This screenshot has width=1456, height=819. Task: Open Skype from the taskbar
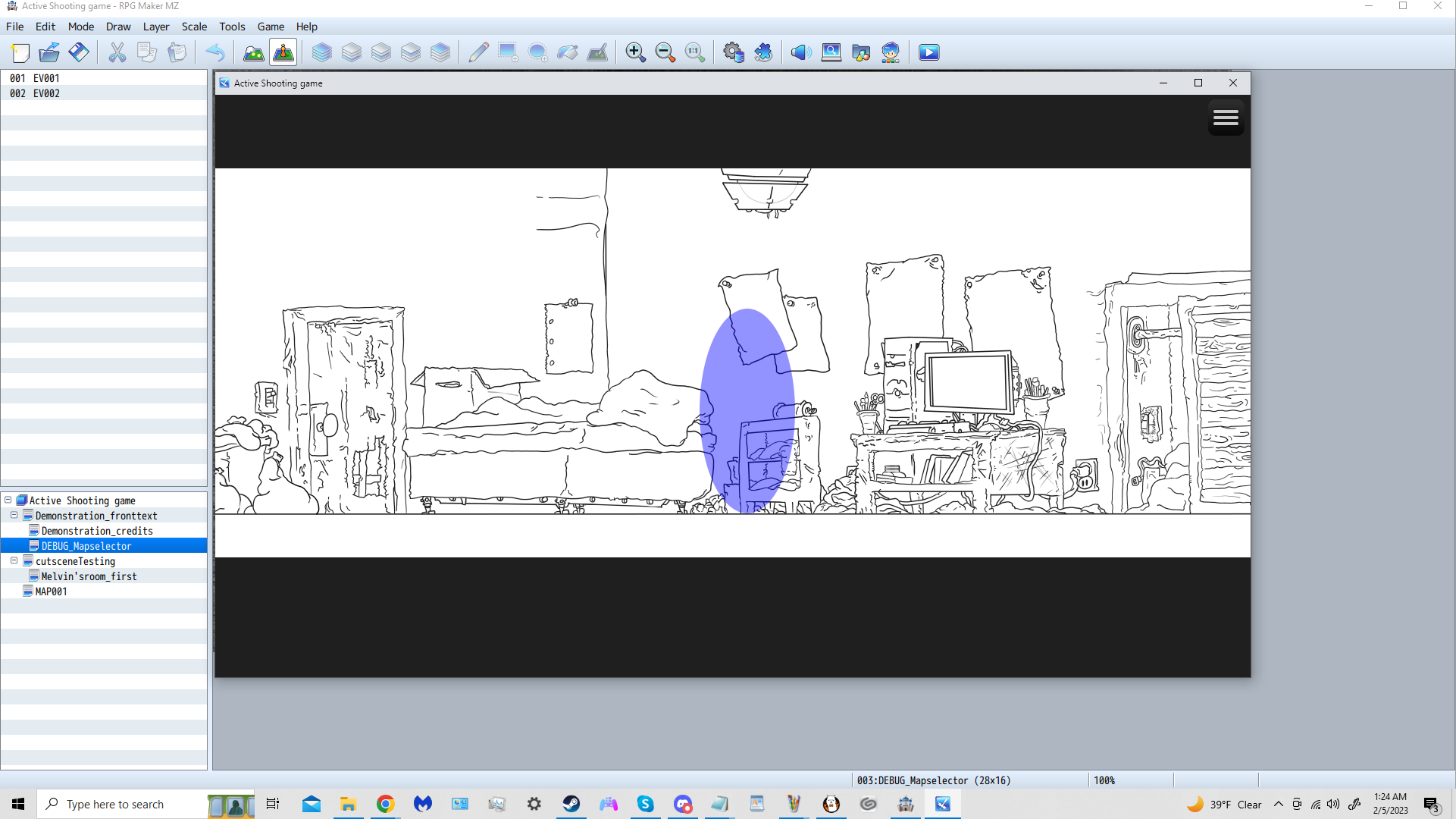[x=645, y=804]
